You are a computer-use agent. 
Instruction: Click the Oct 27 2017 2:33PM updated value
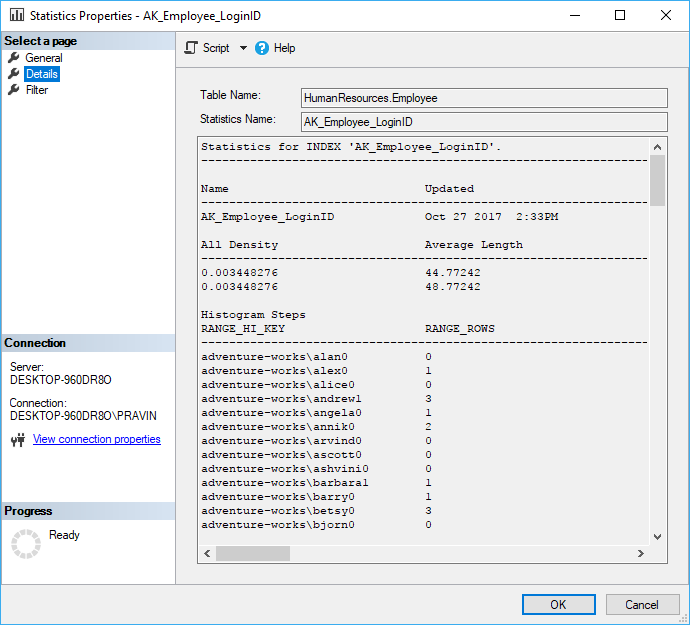[492, 217]
